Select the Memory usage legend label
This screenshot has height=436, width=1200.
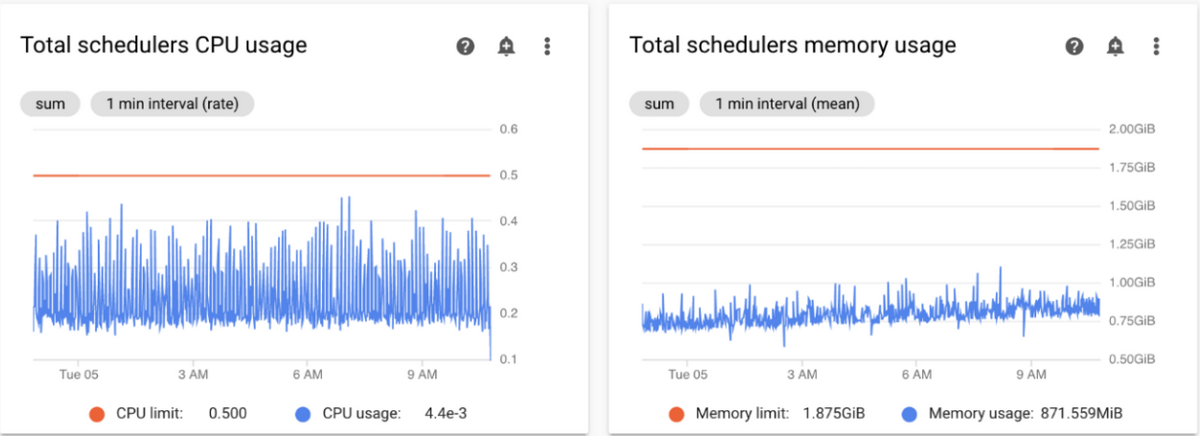(980, 413)
